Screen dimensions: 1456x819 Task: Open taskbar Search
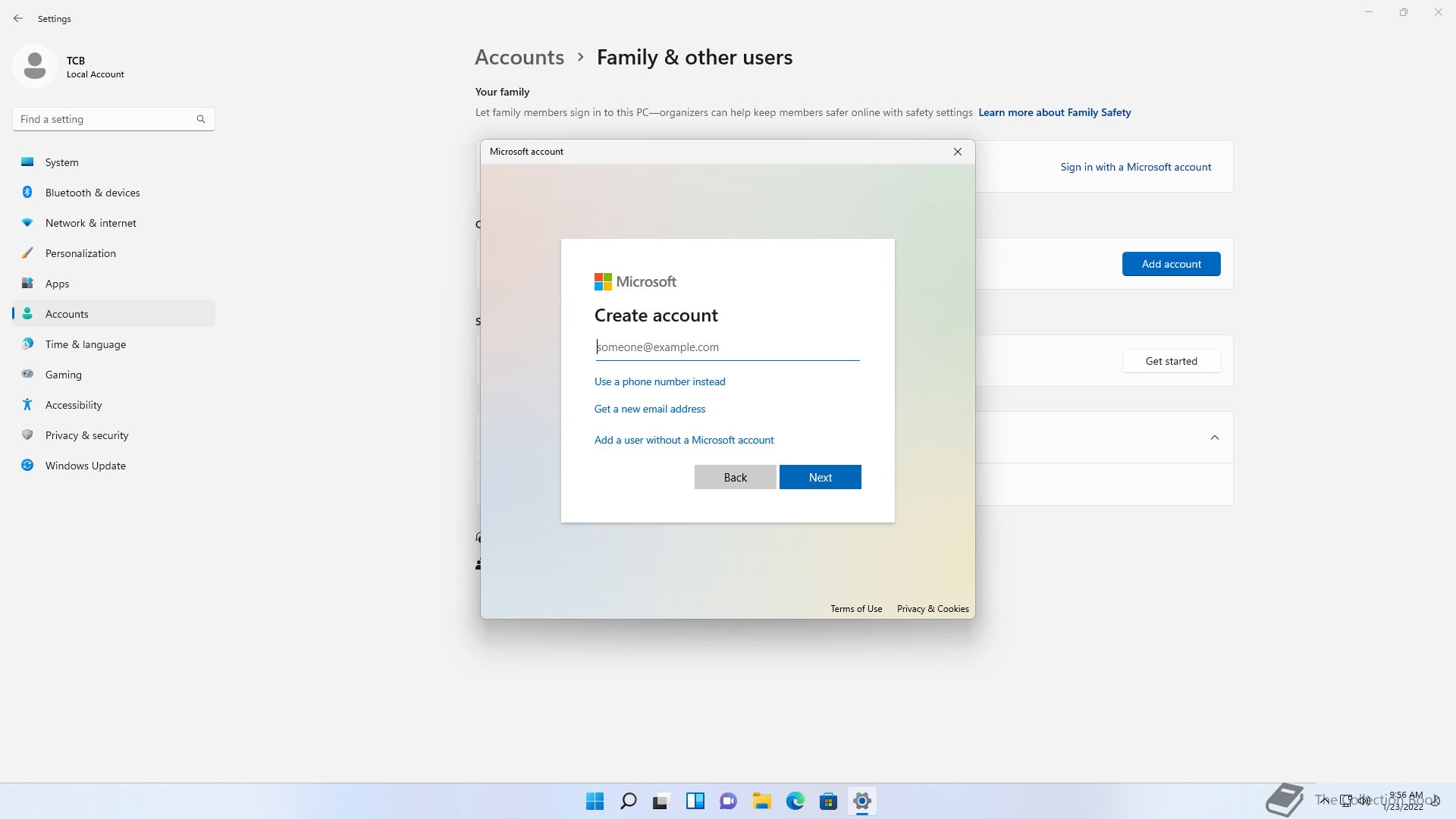click(629, 801)
